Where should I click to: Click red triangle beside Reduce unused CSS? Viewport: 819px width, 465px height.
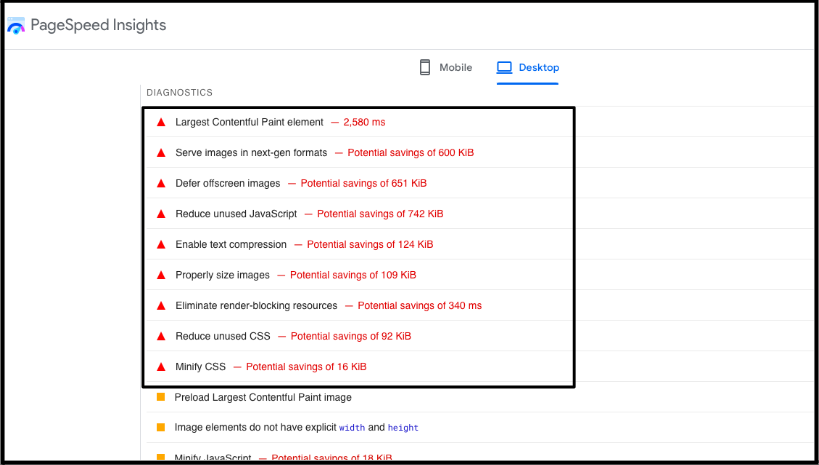161,336
